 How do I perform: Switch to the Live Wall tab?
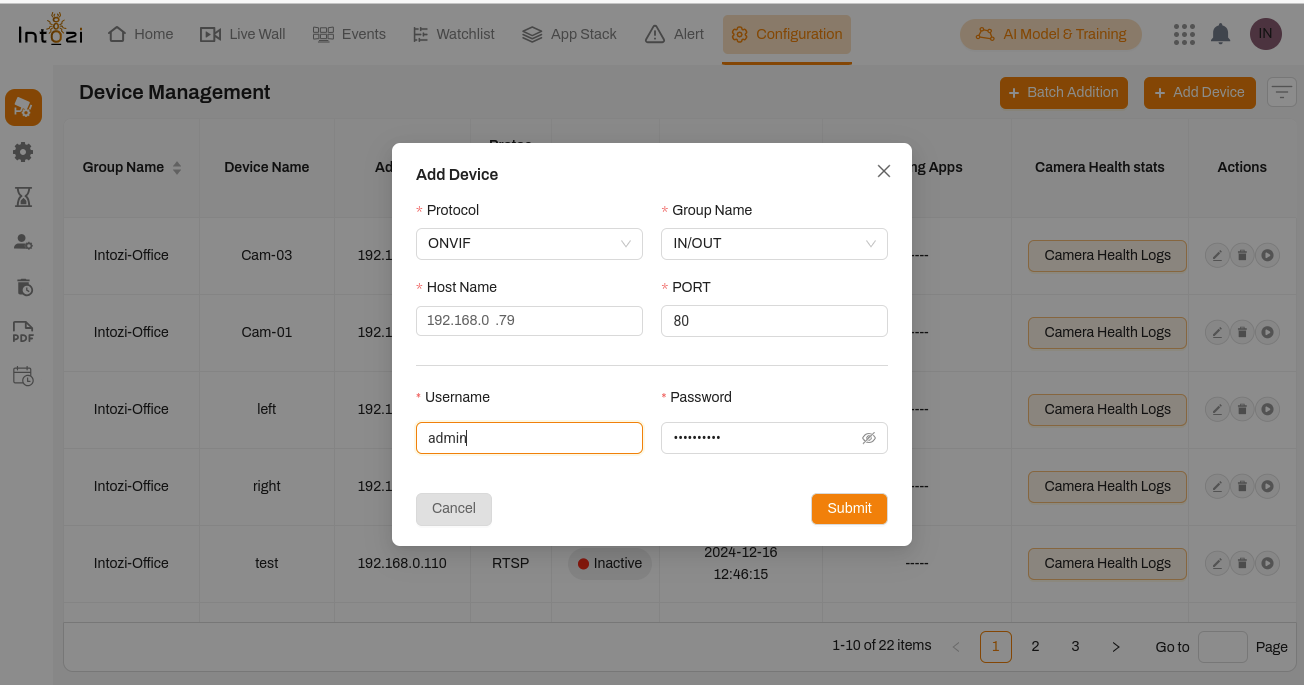coord(243,34)
